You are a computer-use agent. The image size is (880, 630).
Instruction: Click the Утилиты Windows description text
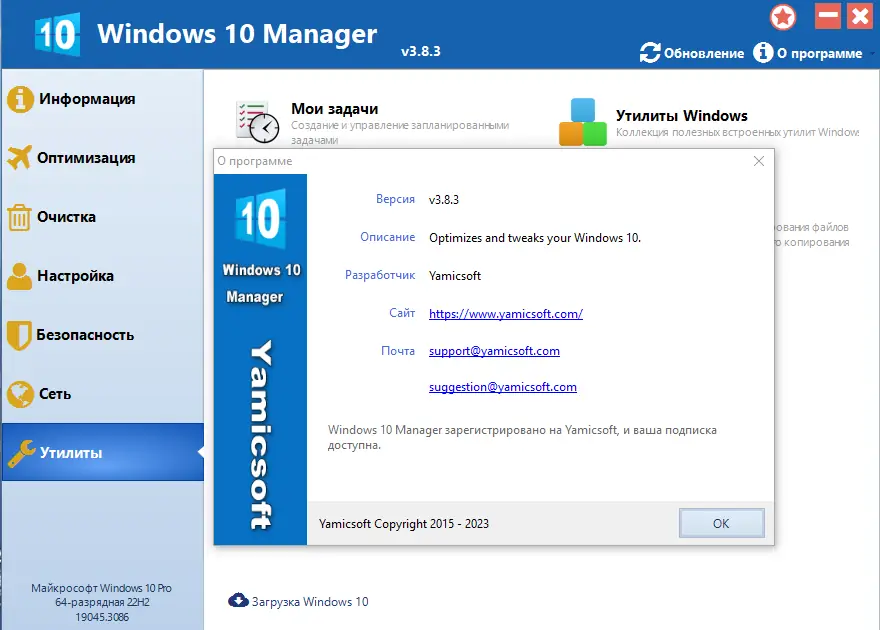coord(737,132)
